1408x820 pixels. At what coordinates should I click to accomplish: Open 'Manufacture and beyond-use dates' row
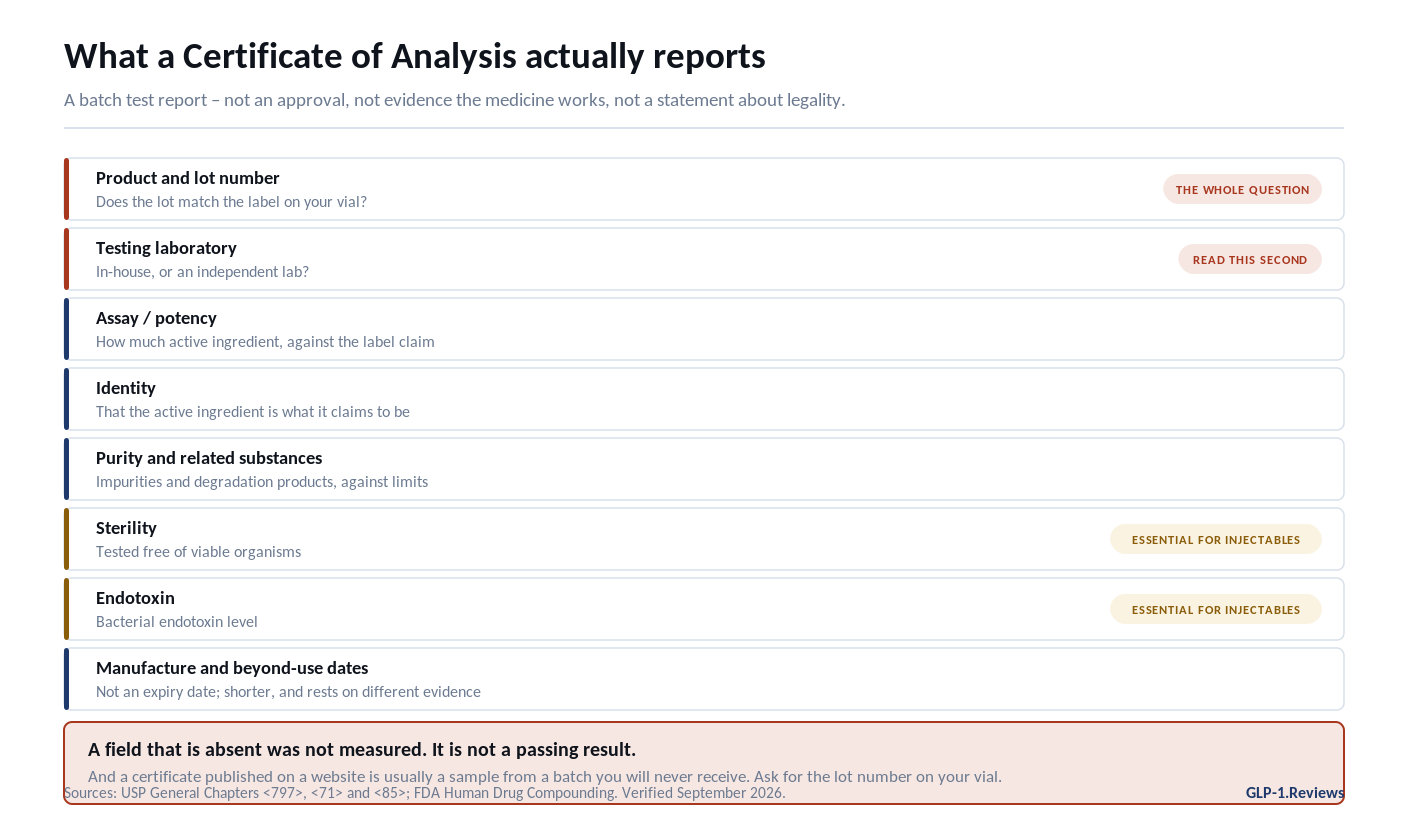(x=704, y=679)
